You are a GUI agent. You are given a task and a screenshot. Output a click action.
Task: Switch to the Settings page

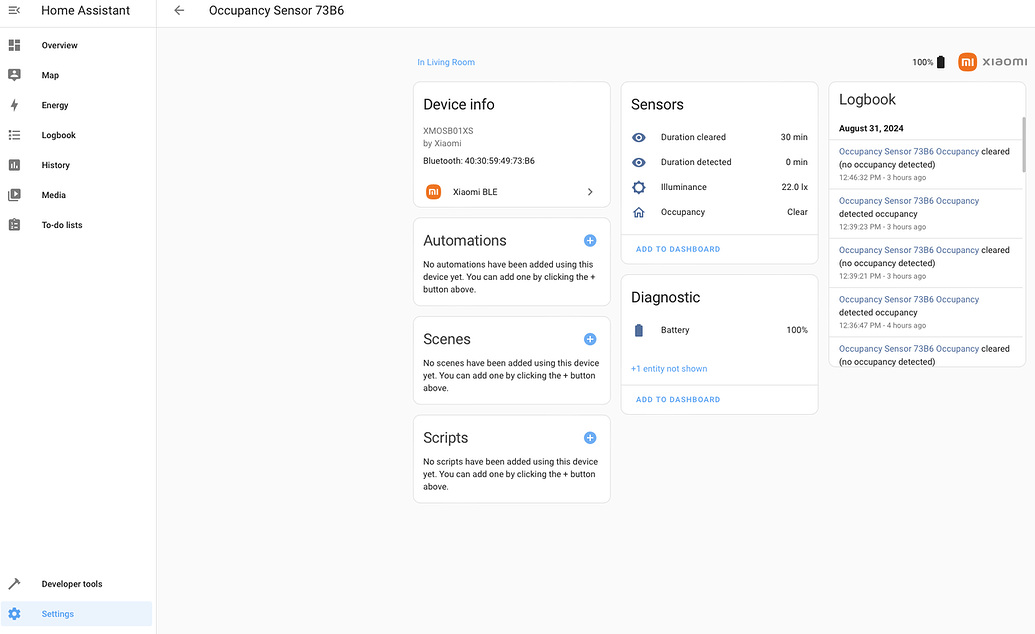click(57, 613)
